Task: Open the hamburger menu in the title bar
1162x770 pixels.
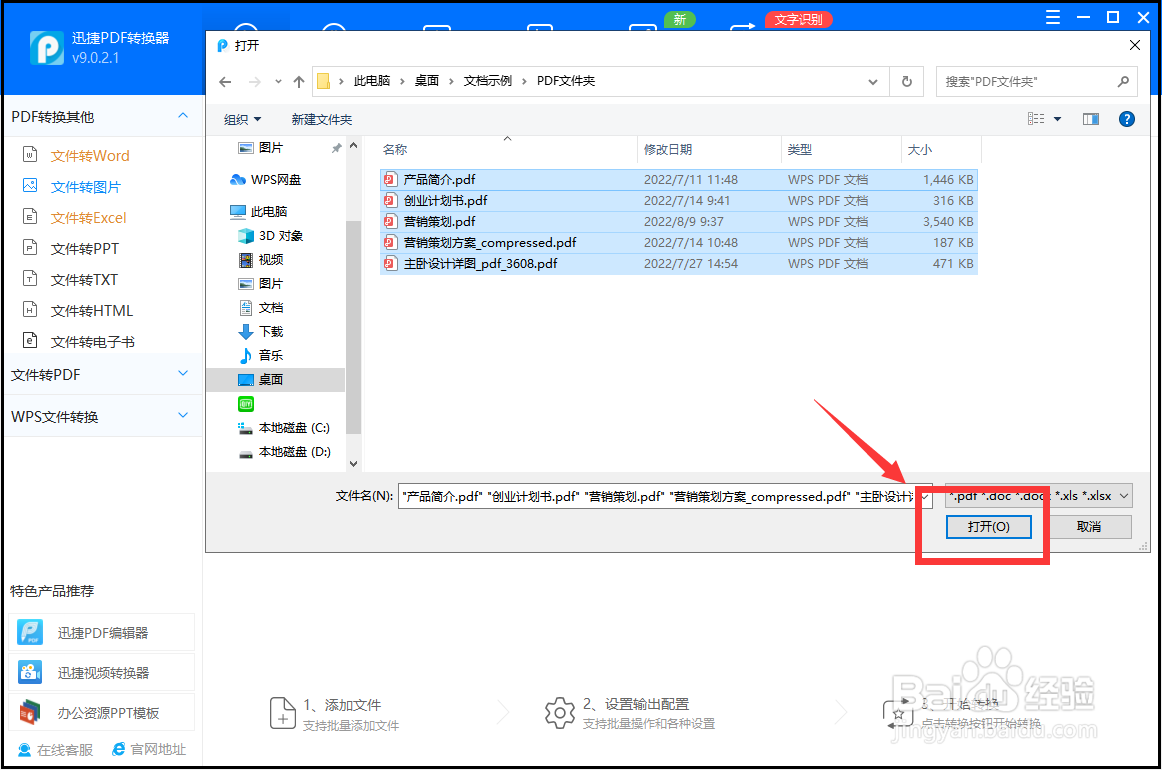Action: [1052, 17]
